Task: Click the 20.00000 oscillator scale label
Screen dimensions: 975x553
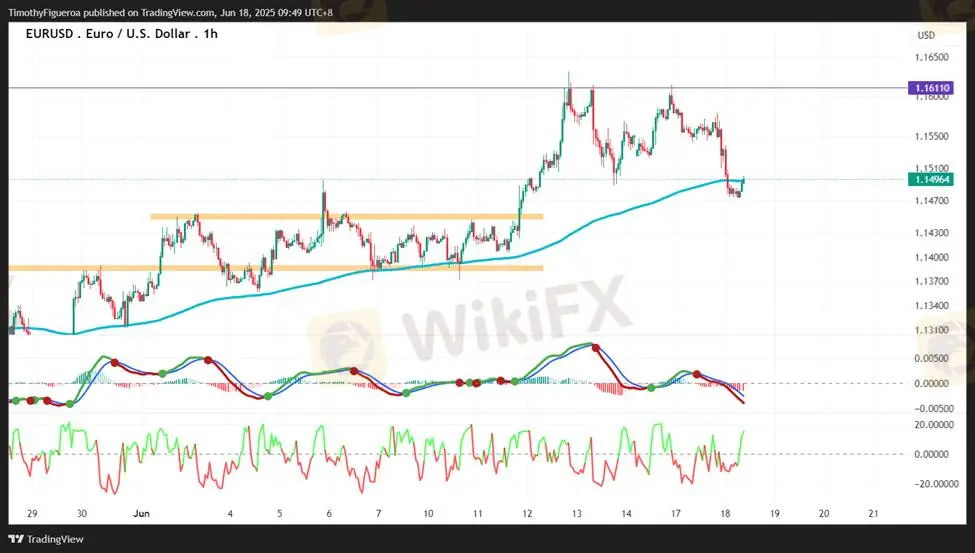Action: (x=936, y=425)
